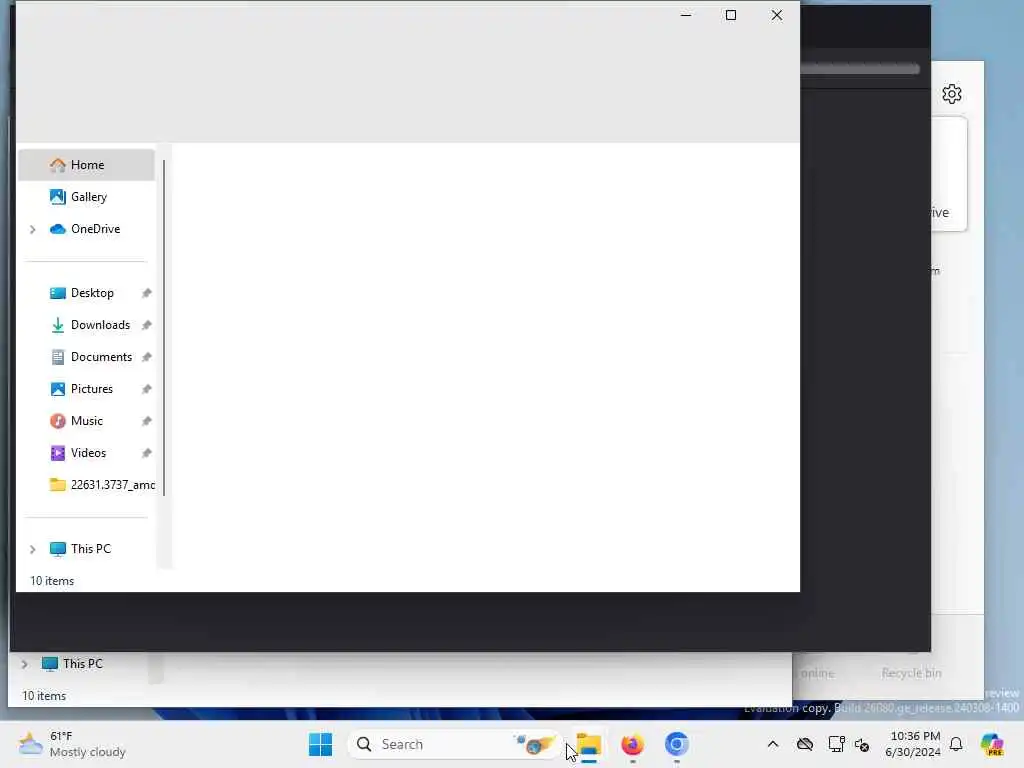Click the 10 items status text in front window
Viewport: 1024px width, 768px height.
(x=52, y=581)
